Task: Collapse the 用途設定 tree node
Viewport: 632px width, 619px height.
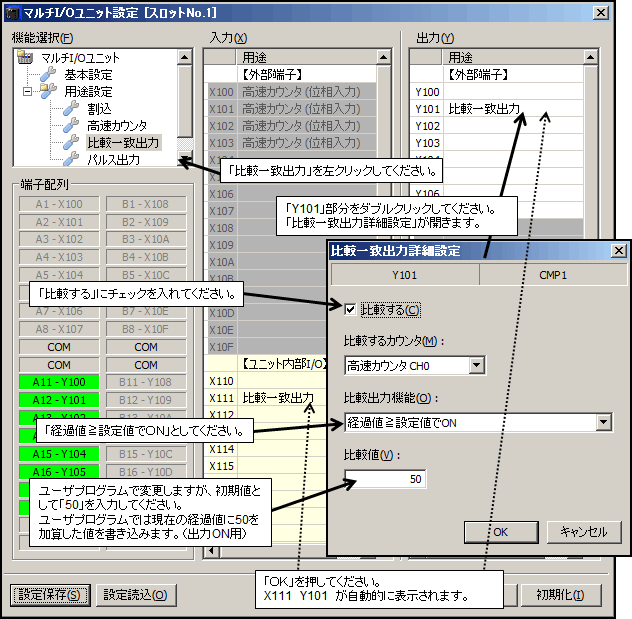Action: click(x=26, y=92)
